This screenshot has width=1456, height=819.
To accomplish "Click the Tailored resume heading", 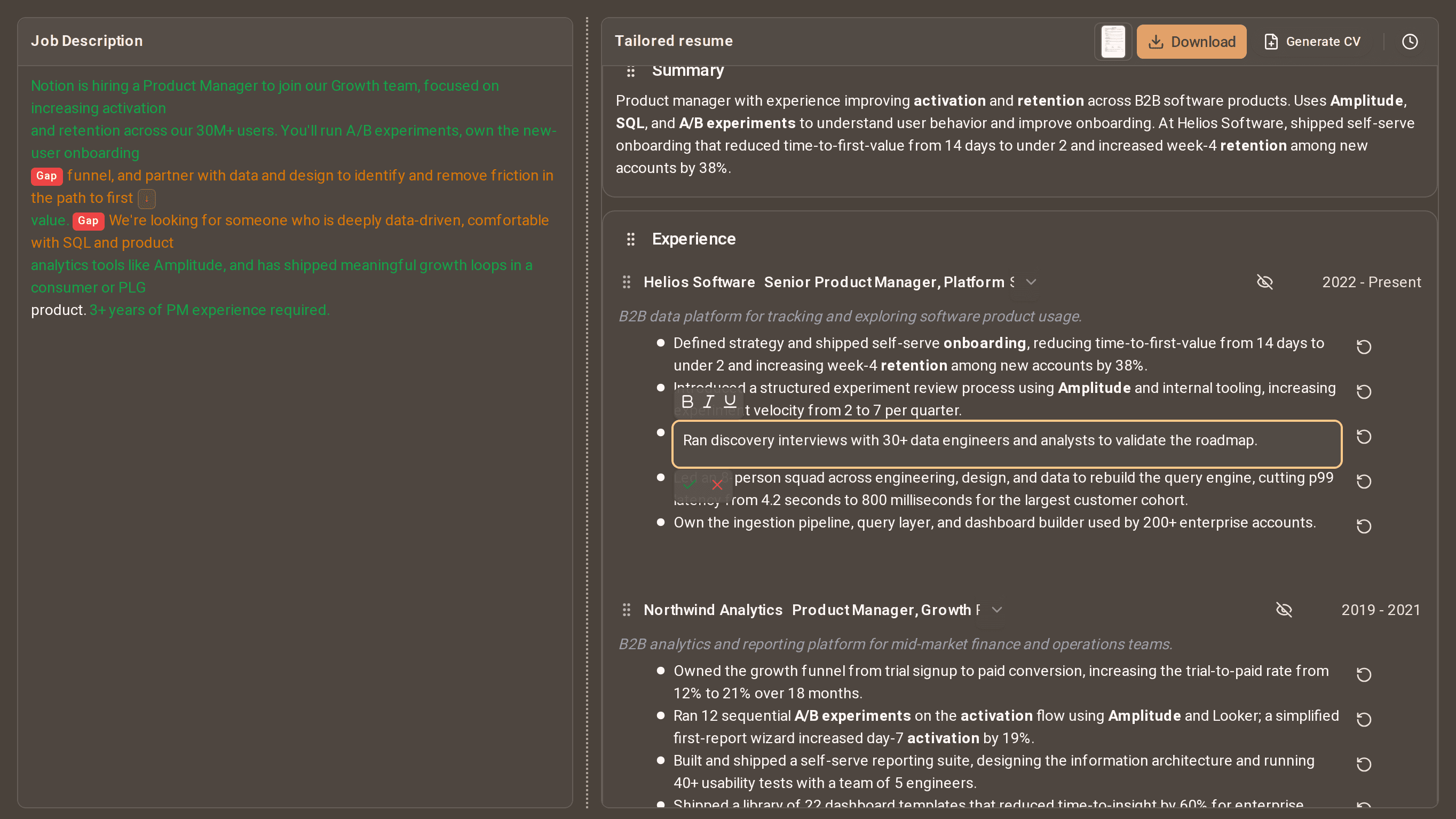I will tap(674, 41).
